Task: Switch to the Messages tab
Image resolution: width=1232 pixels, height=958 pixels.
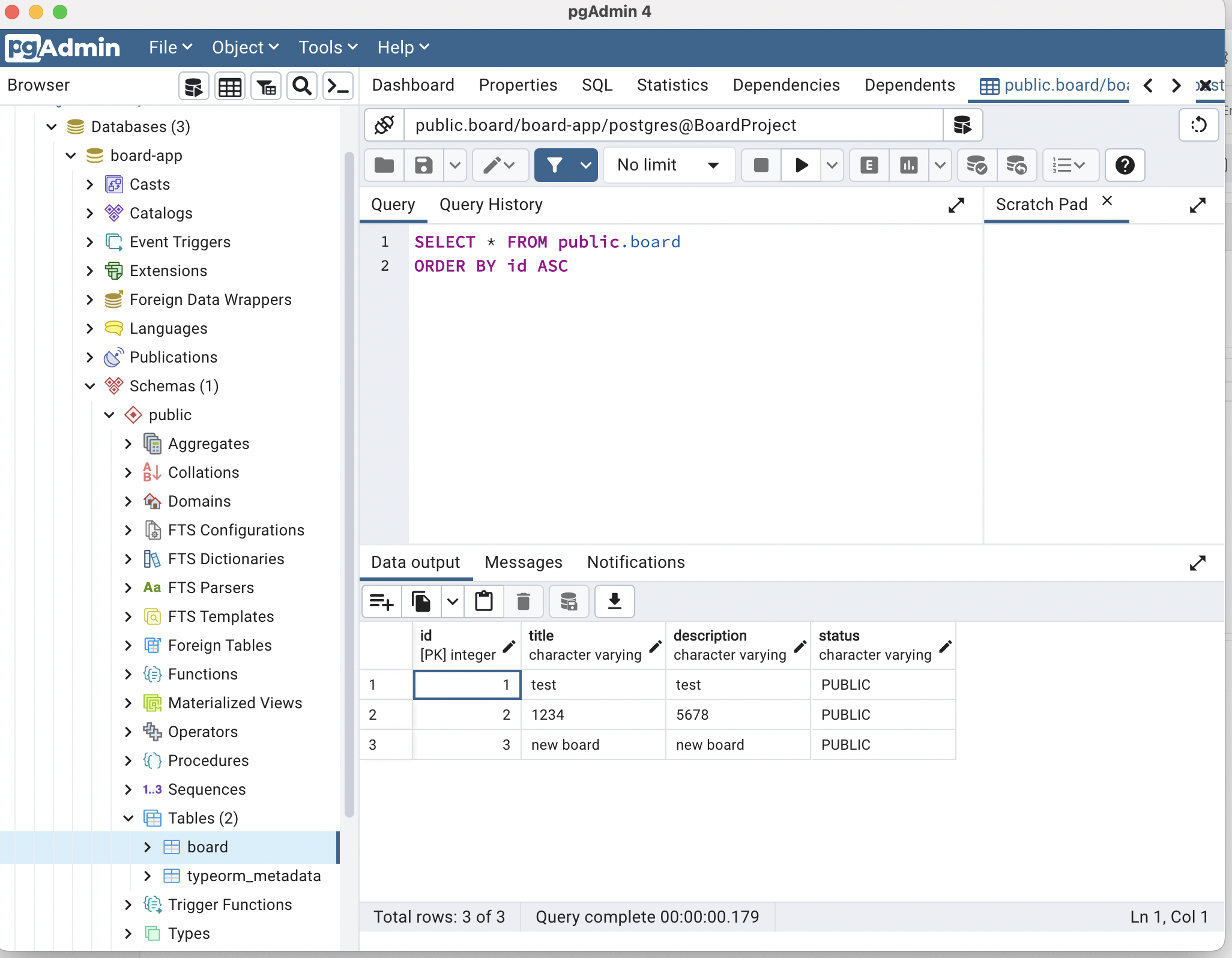Action: [523, 562]
